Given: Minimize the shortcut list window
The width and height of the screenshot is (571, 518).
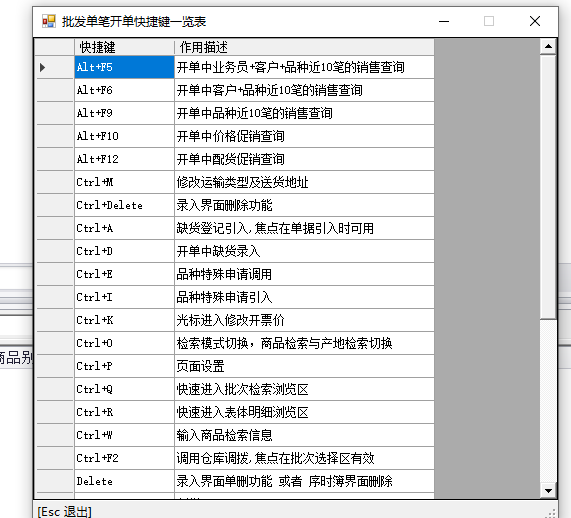Looking at the screenshot, I should coord(444,21).
